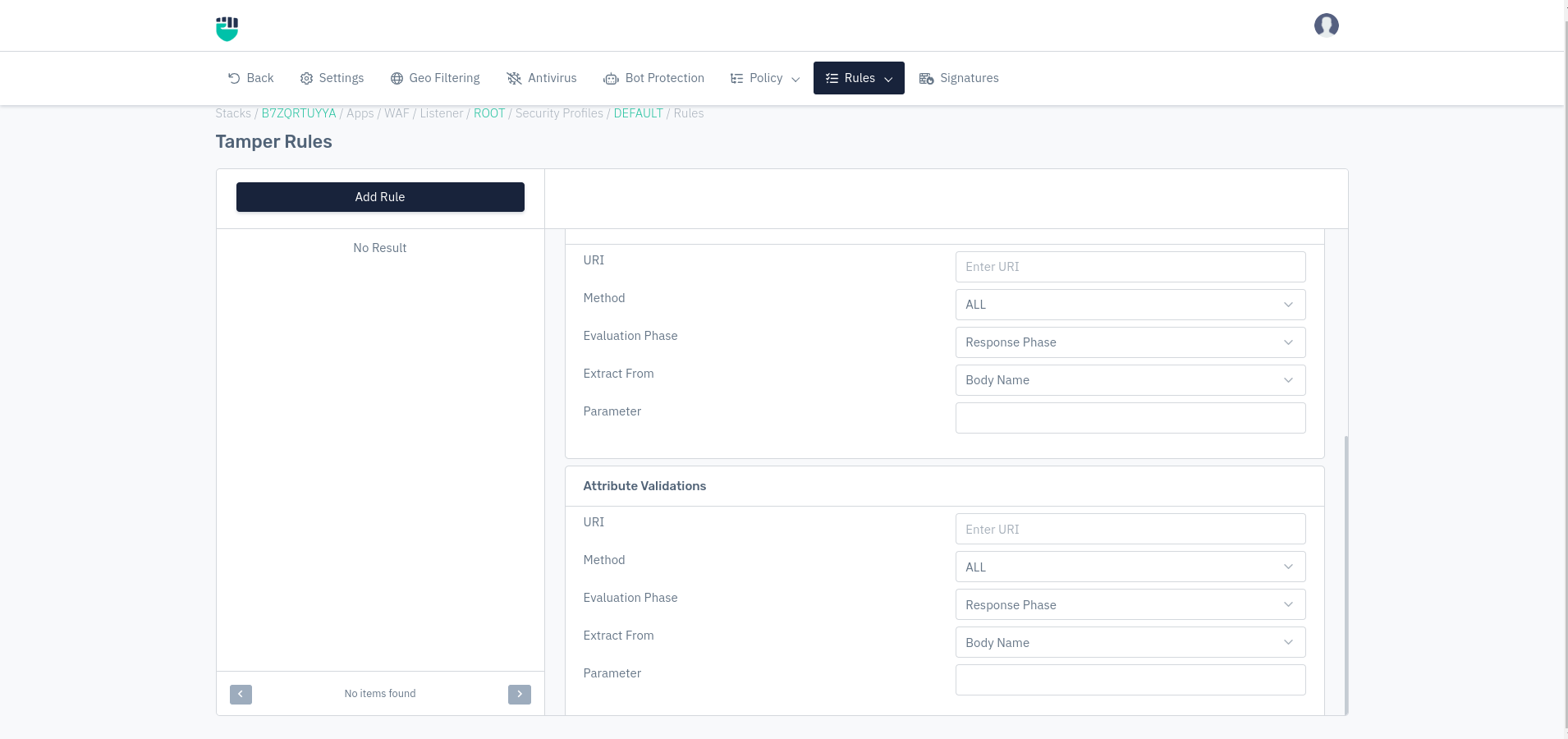Click the Apps breadcrumb text
The image size is (1568, 739).
[360, 113]
